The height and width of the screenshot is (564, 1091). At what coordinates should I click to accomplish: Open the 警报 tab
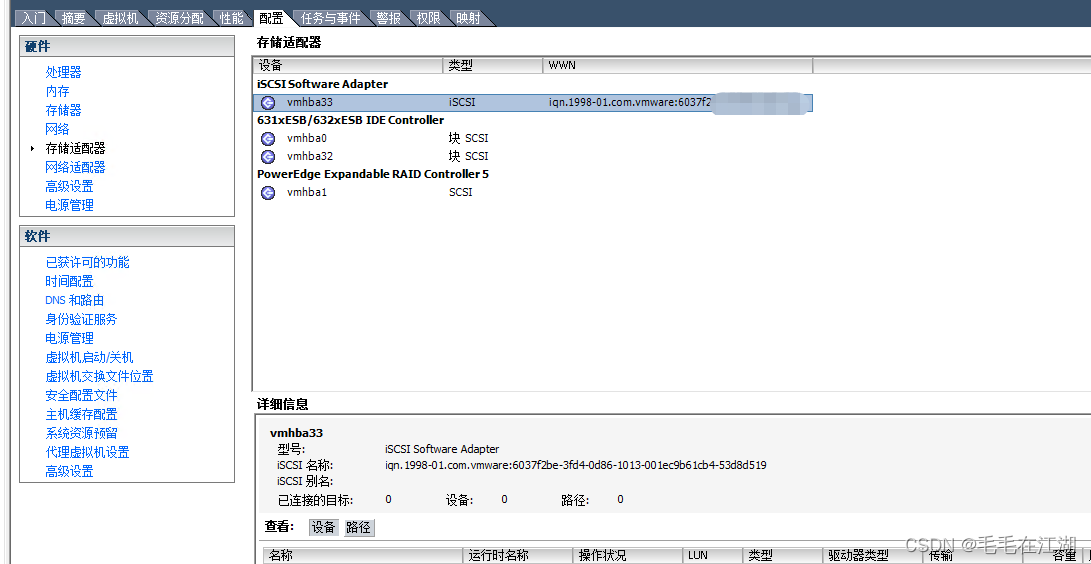click(x=388, y=18)
